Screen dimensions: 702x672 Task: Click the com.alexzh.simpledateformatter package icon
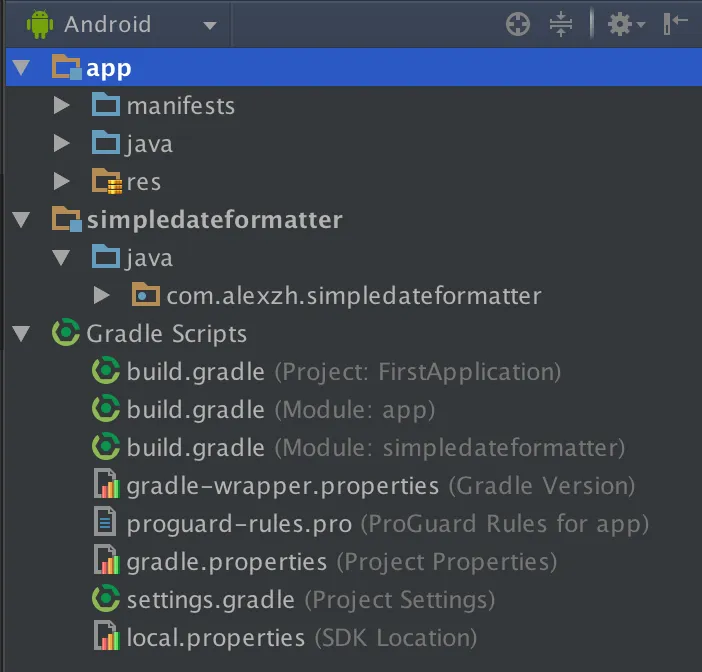click(146, 294)
